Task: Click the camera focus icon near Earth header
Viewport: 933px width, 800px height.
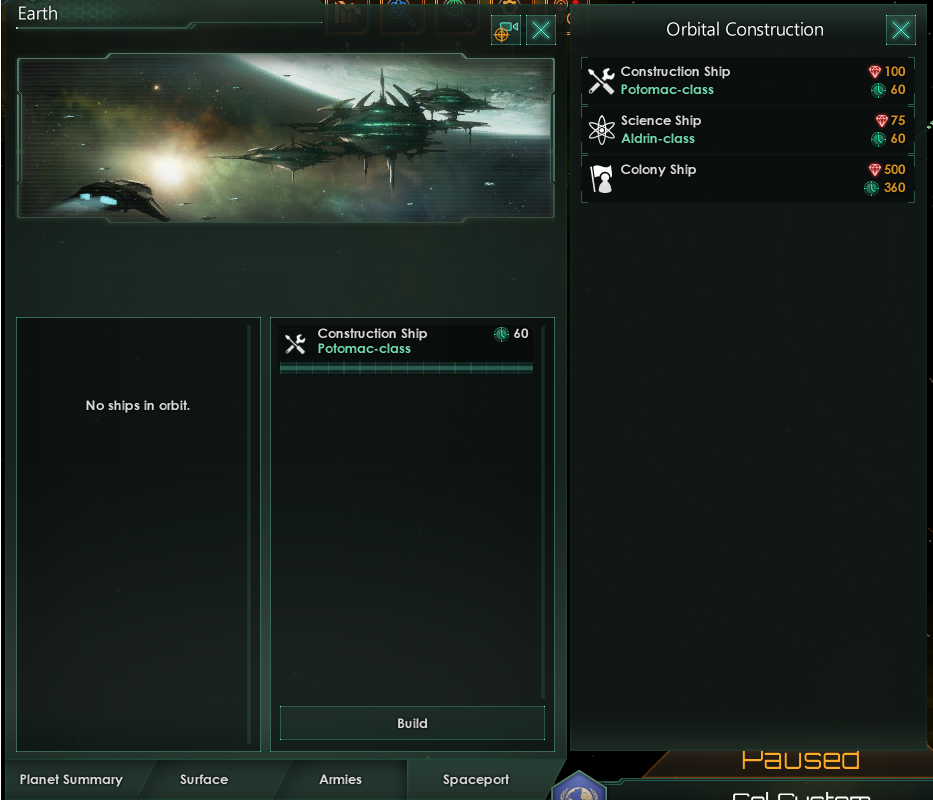Action: click(x=506, y=30)
